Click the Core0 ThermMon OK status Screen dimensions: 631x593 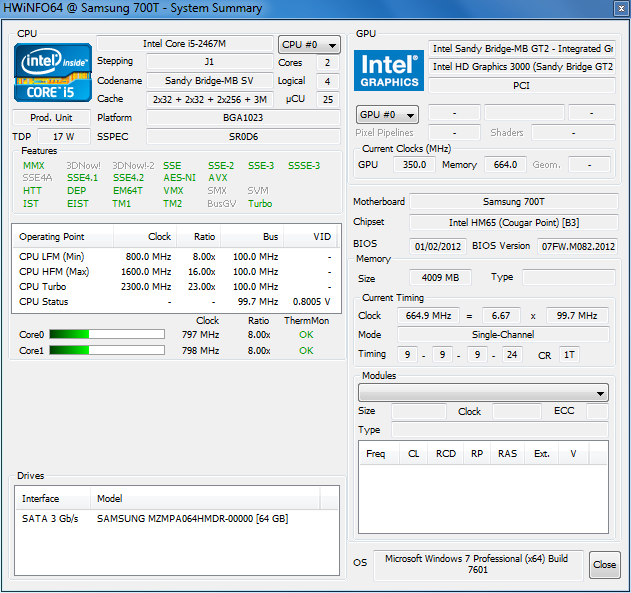[x=306, y=335]
